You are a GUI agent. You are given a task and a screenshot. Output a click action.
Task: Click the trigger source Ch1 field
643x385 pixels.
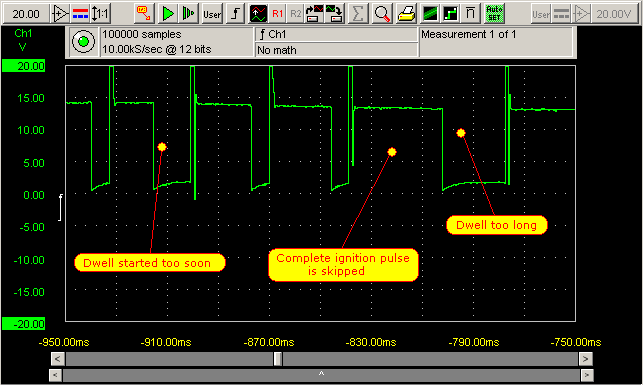click(336, 34)
